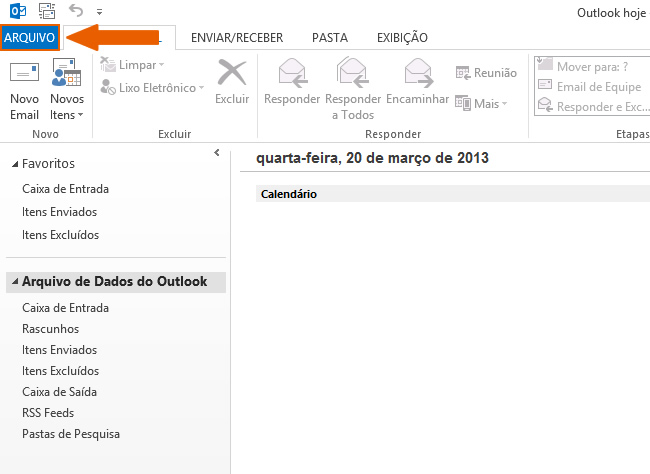Minimize the folder pane with the chevron

(217, 152)
